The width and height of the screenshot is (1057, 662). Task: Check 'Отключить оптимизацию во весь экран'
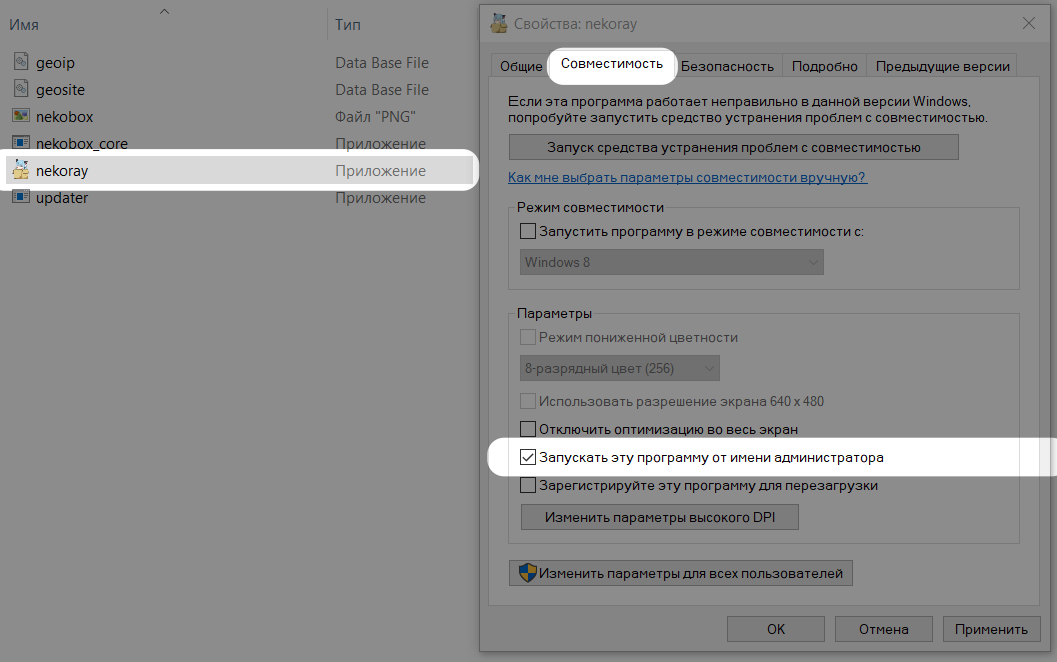coord(528,429)
